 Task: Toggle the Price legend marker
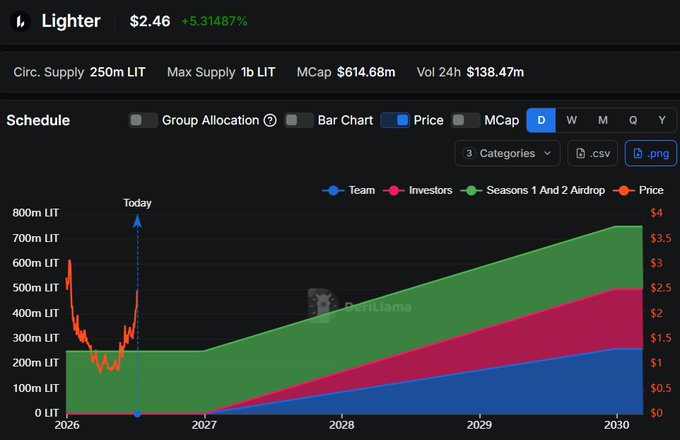click(624, 190)
